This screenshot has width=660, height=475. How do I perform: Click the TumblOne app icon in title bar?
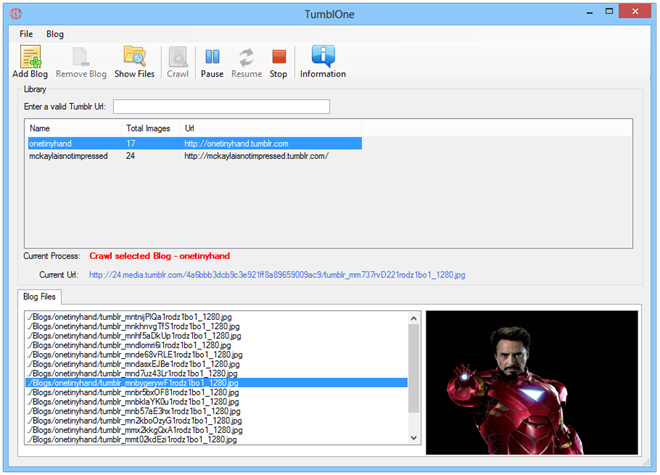(16, 14)
